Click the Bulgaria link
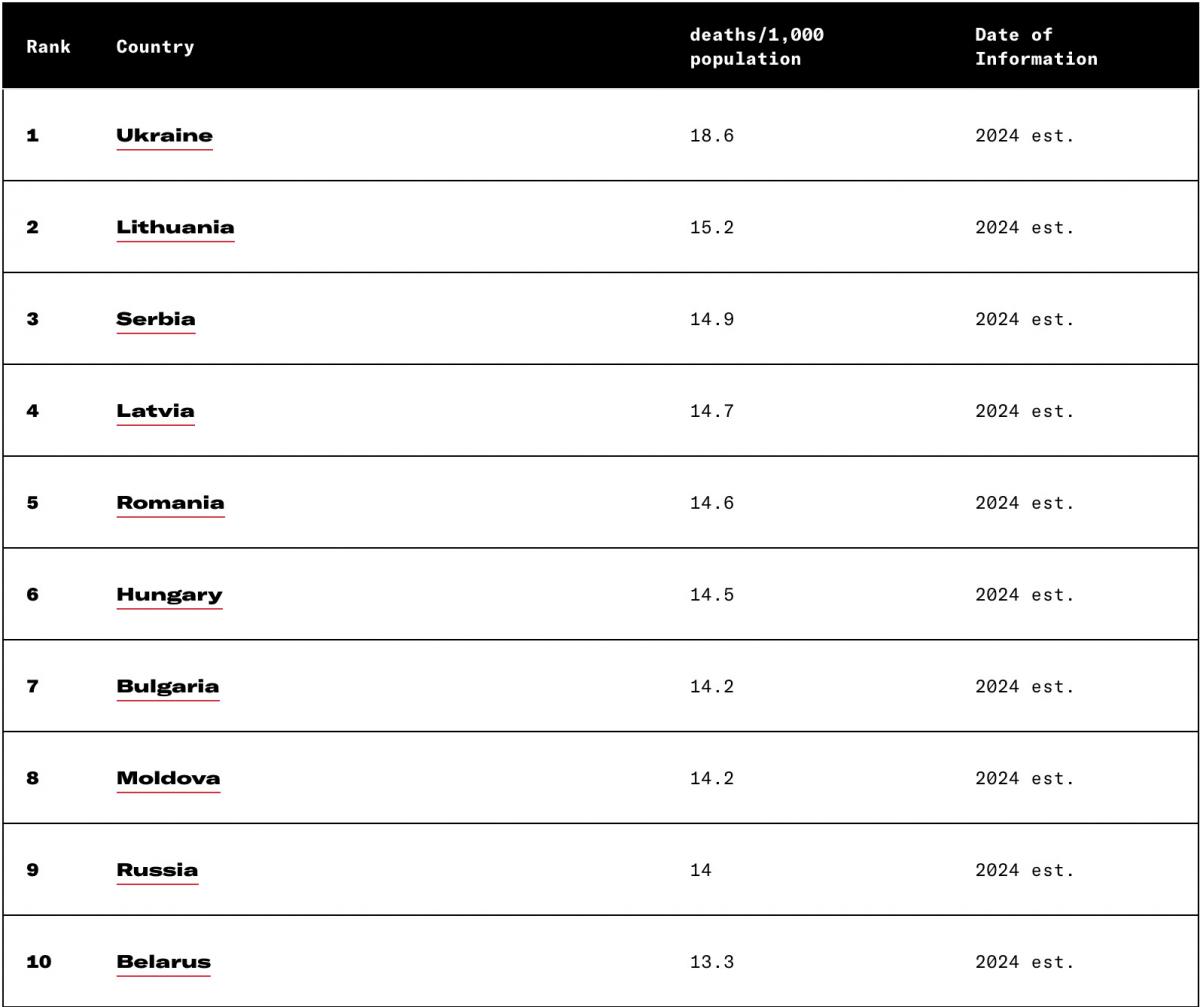This screenshot has height=1007, width=1200. click(x=167, y=687)
